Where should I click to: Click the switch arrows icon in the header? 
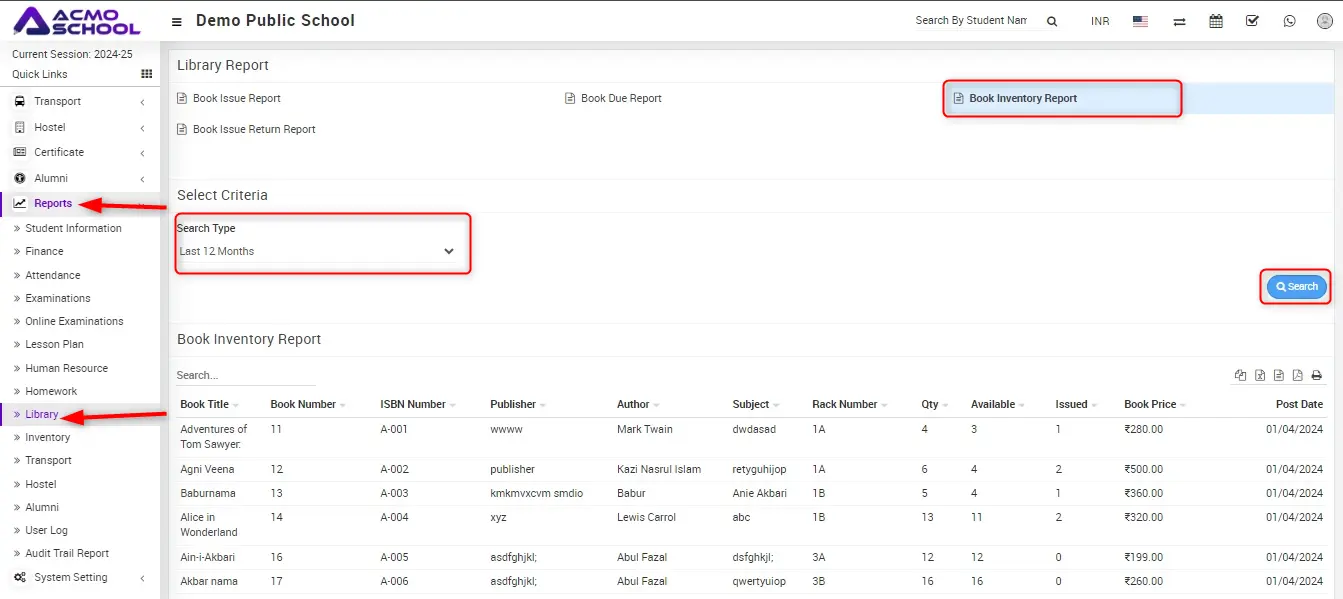(x=1180, y=21)
